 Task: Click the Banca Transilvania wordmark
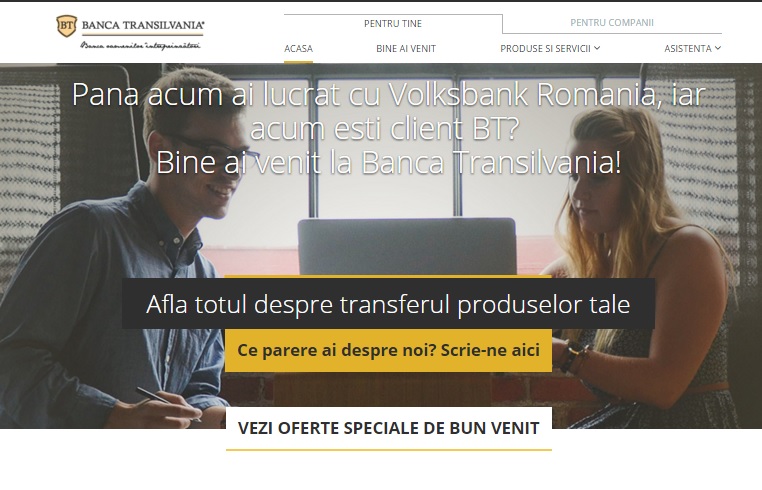pyautogui.click(x=143, y=25)
